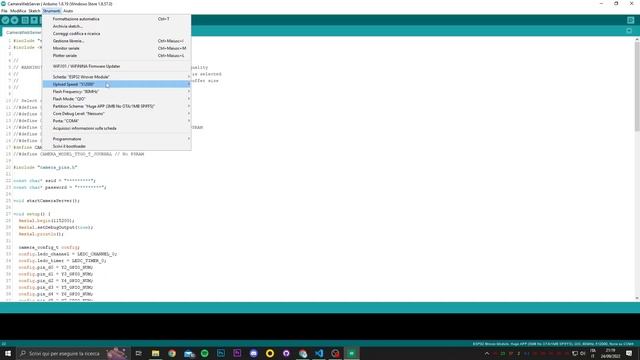Choose Acquisisci informazioni sulla scheda
This screenshot has width=640, height=360.
[117, 128]
